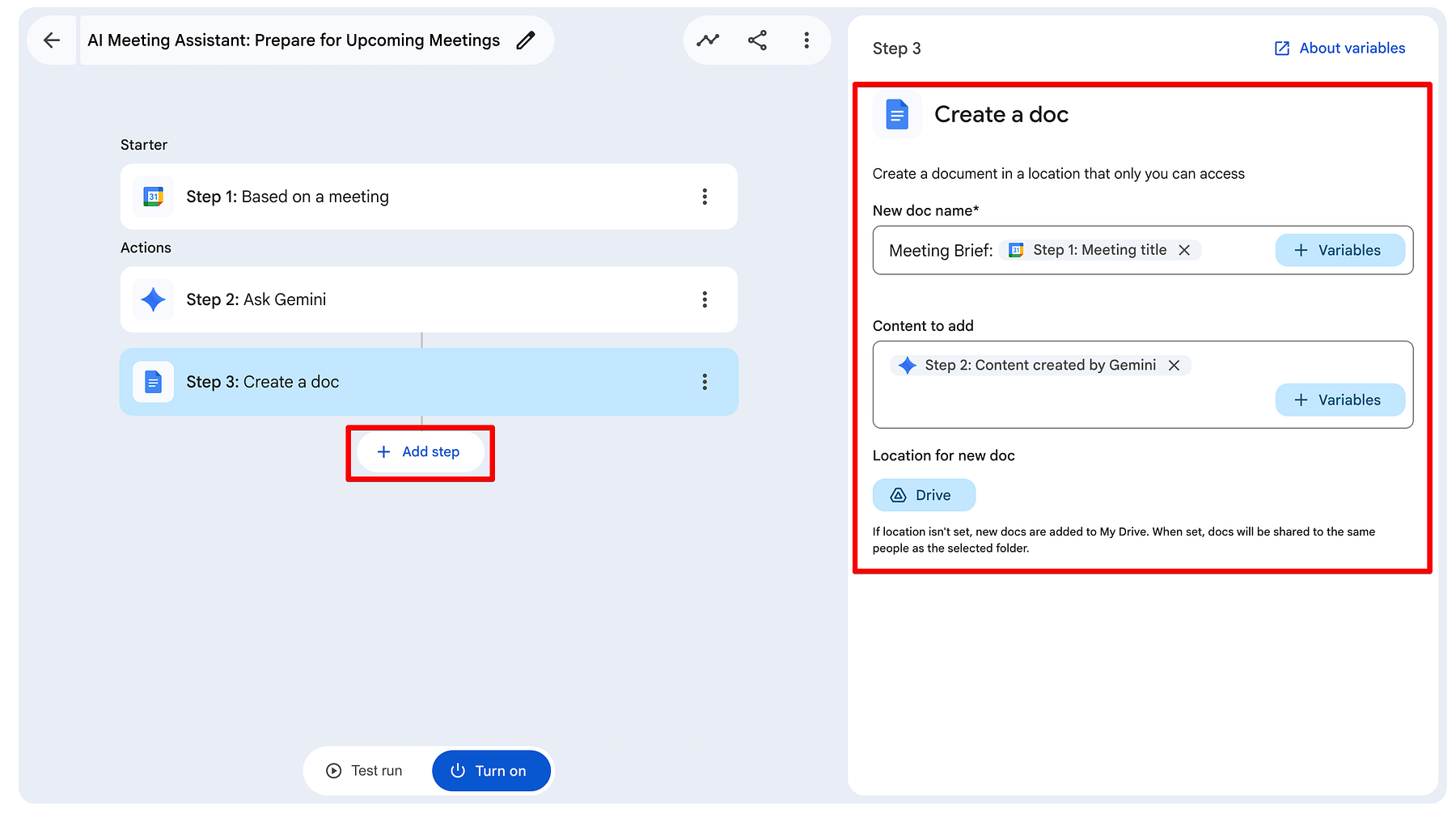The image size is (1456, 813).
Task: Select the Step 3 Docs icon
Action: coord(153,382)
